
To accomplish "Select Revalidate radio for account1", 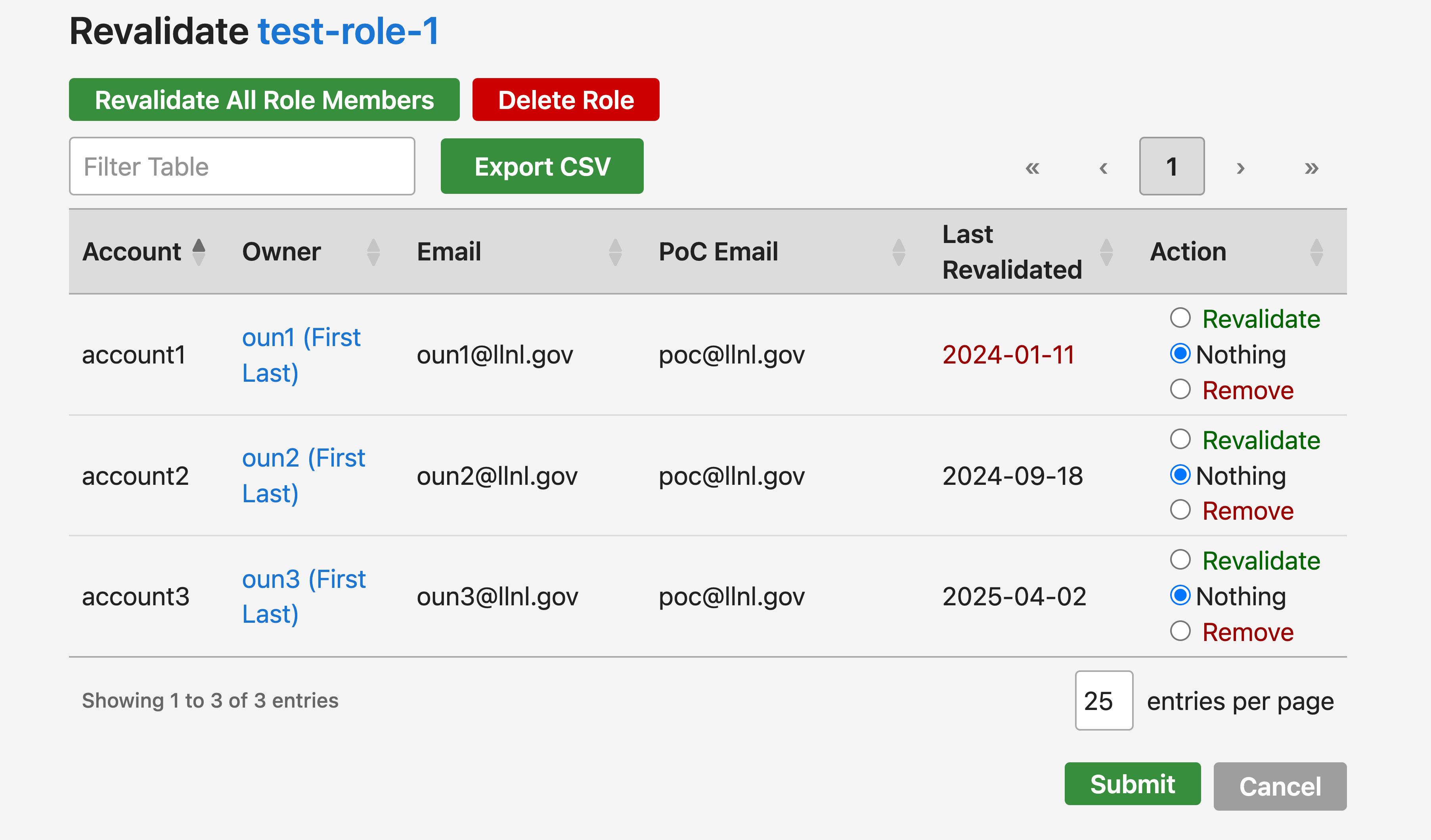I will tap(1180, 318).
